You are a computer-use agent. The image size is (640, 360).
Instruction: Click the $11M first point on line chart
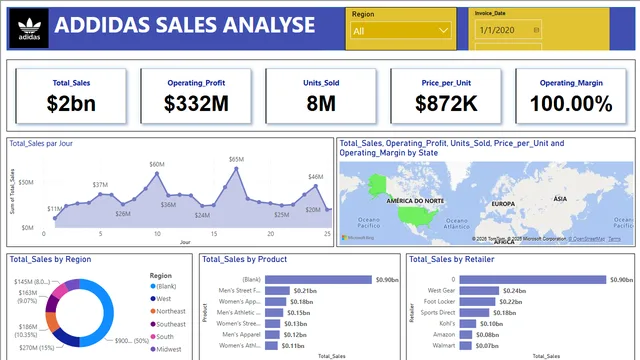55,218
